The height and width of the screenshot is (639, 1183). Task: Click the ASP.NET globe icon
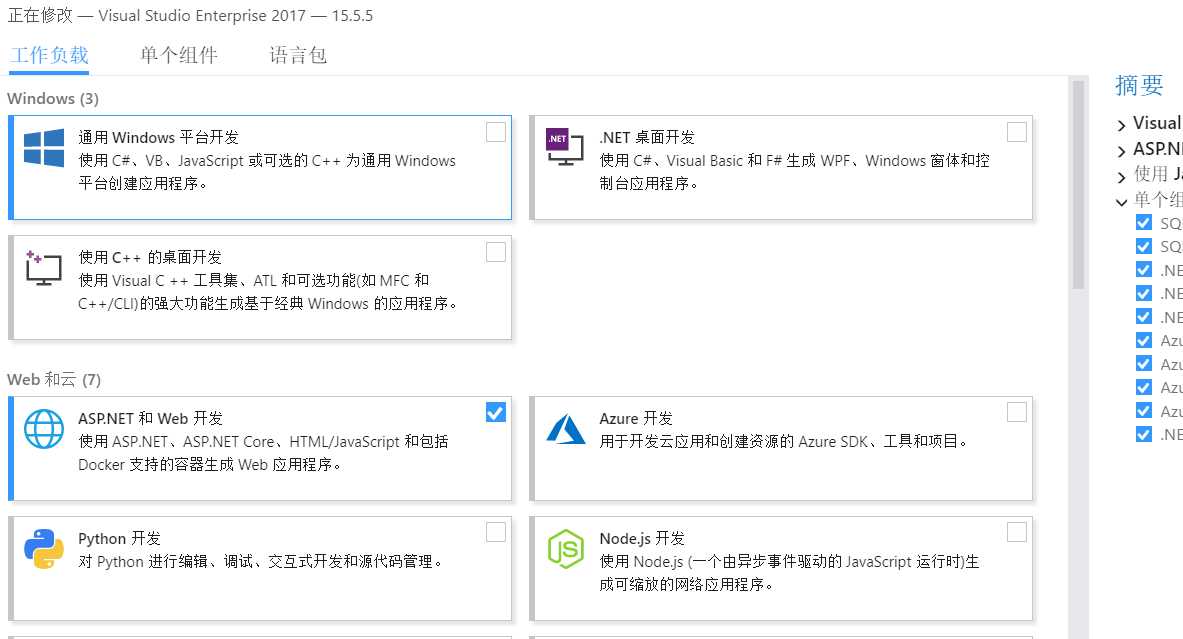tap(44, 429)
